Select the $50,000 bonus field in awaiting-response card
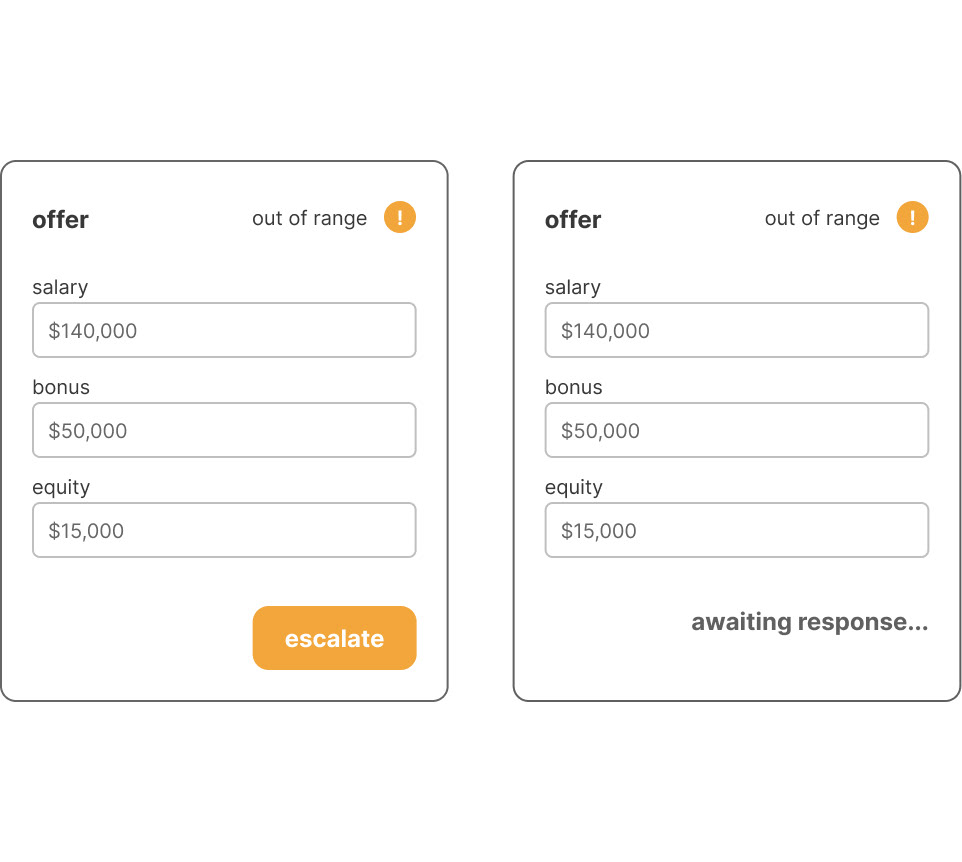This screenshot has width=962, height=862. [x=736, y=430]
